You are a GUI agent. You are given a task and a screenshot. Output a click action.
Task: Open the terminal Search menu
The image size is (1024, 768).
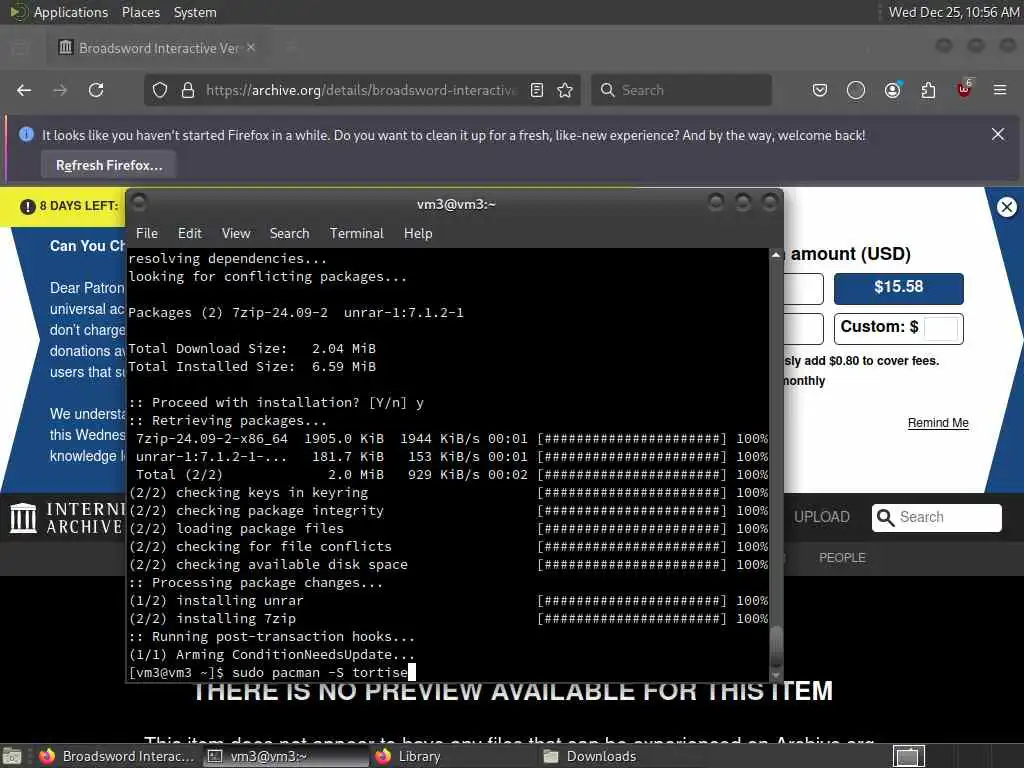[x=289, y=233]
